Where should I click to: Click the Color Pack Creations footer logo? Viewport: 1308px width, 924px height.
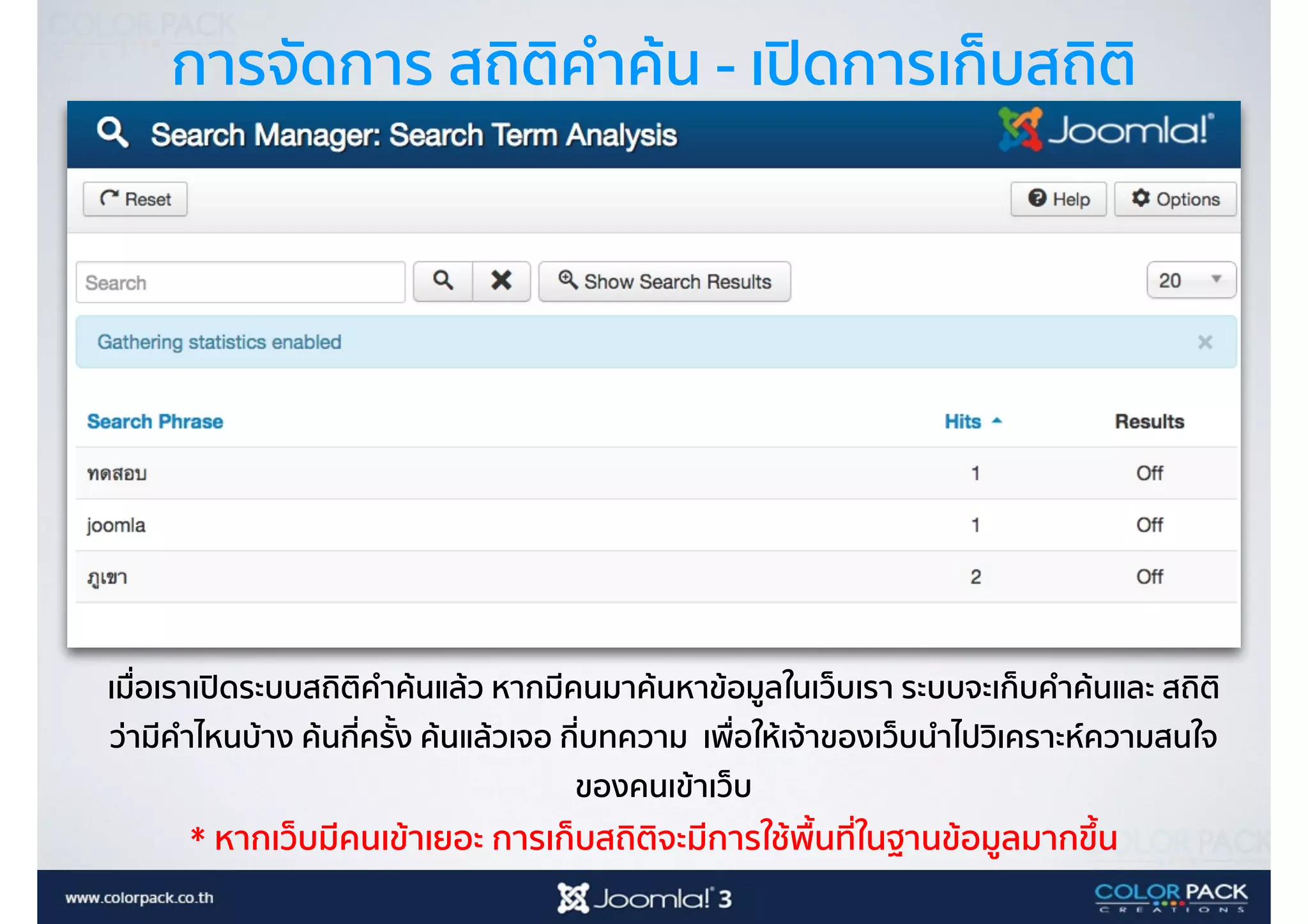click(x=1171, y=897)
